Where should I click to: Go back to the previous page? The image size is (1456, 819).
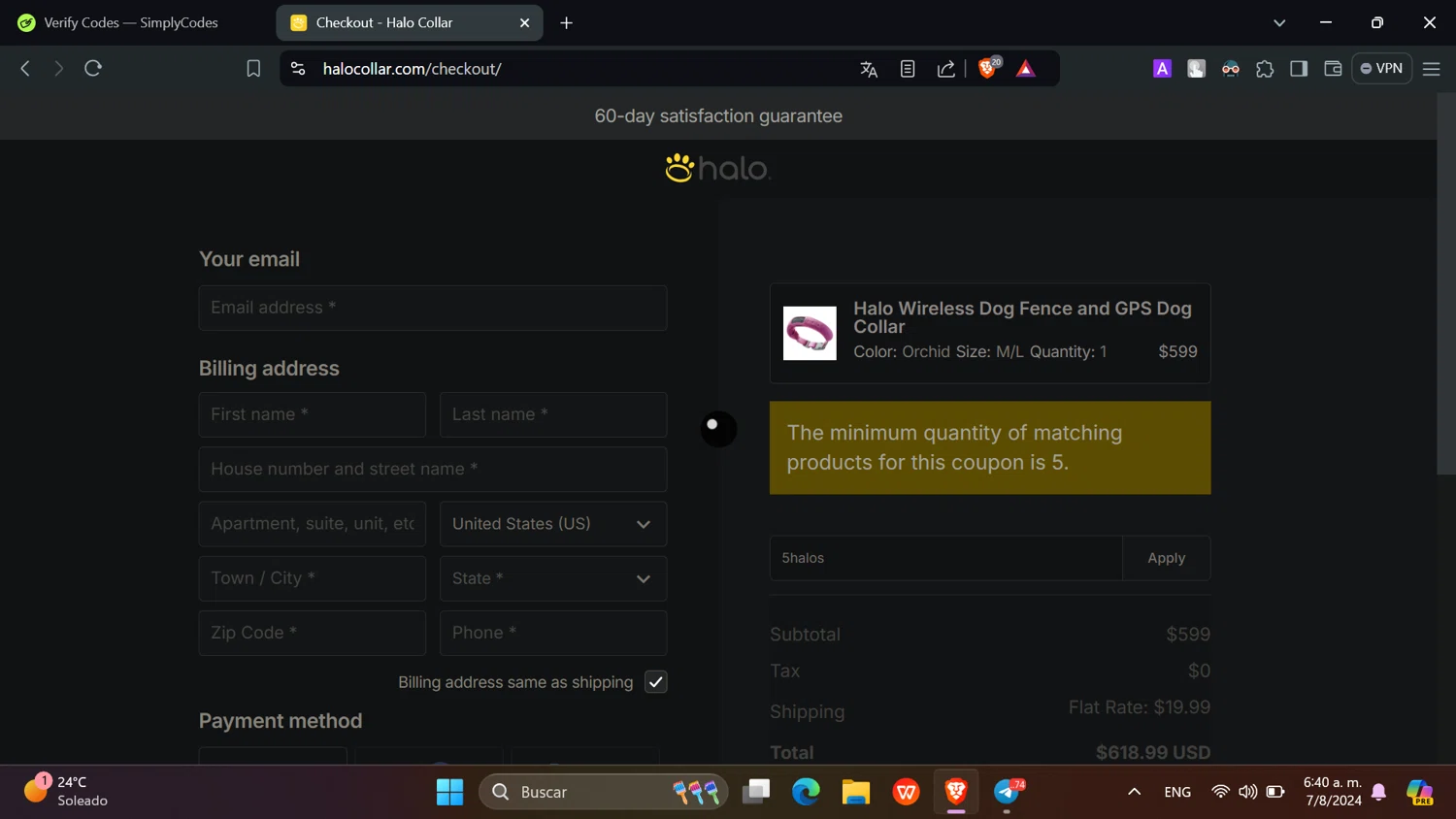(x=25, y=68)
